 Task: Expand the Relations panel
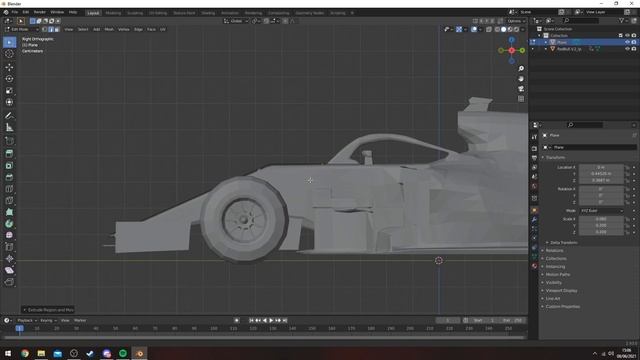[554, 250]
